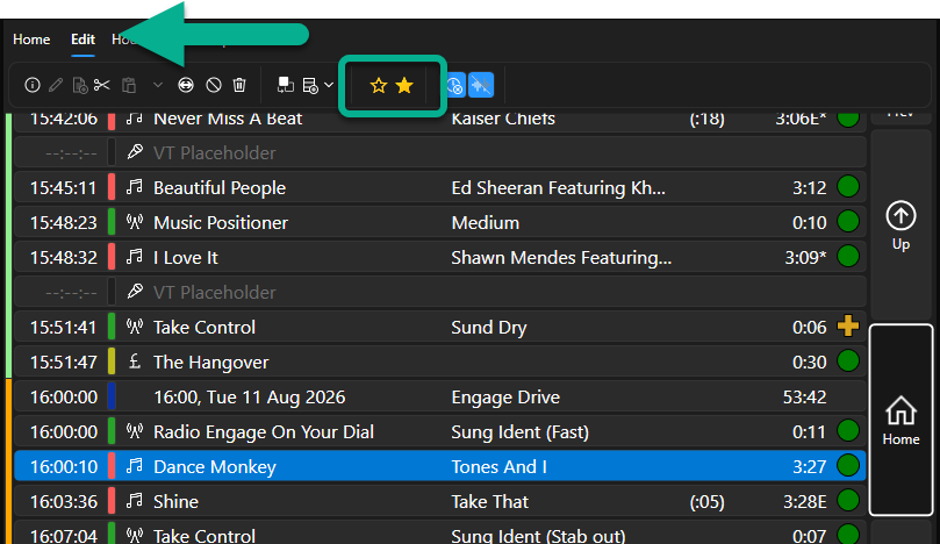This screenshot has width=940, height=544.
Task: Click the item information icon
Action: [32, 85]
